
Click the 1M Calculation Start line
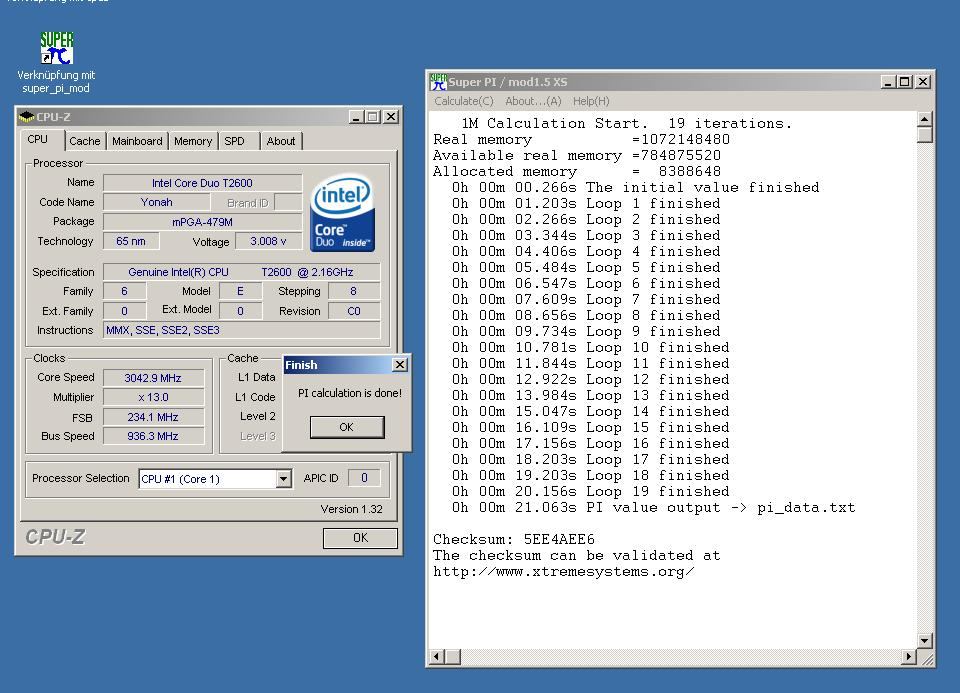click(627, 124)
